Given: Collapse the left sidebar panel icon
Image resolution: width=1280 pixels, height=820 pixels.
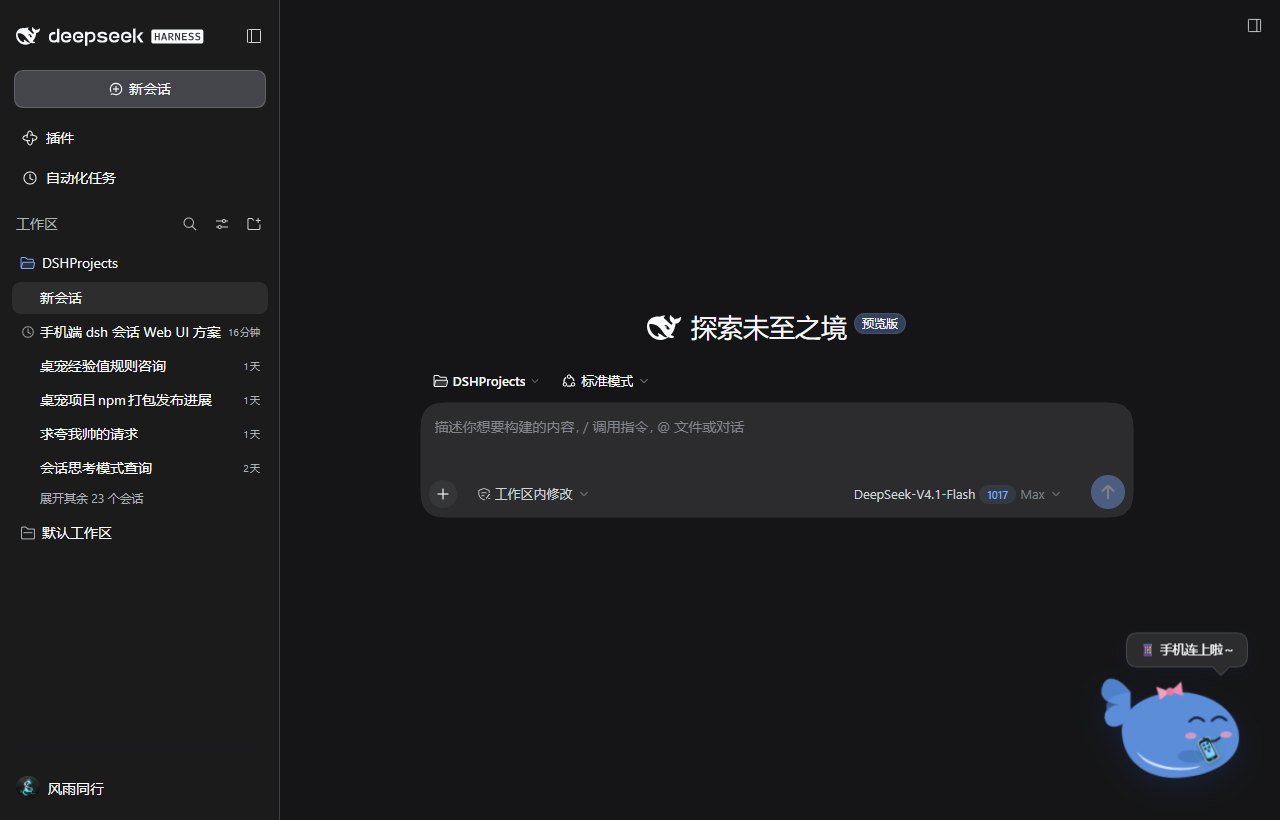Looking at the screenshot, I should 254,36.
